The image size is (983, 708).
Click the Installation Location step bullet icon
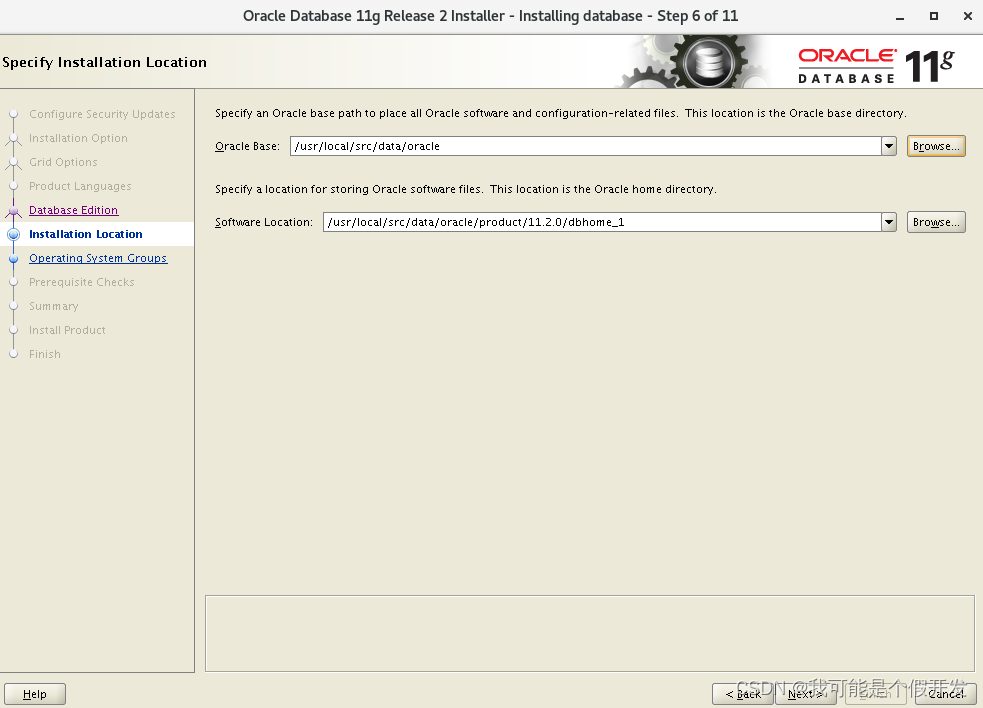tap(14, 235)
